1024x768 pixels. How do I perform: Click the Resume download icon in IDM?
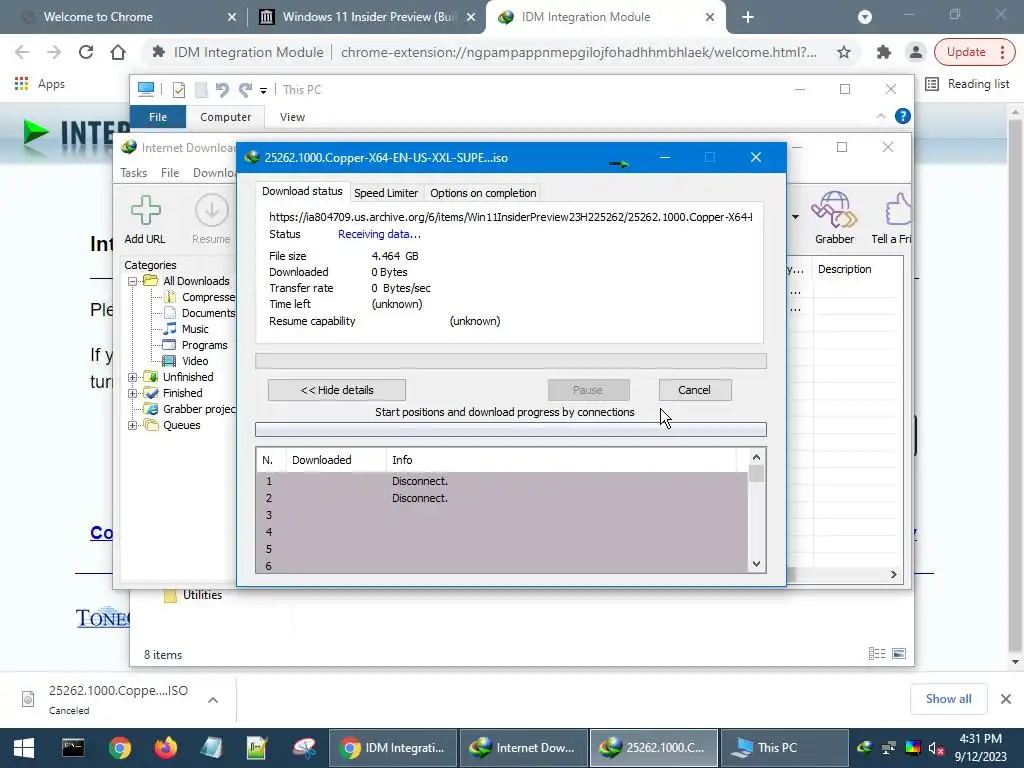[x=211, y=211]
